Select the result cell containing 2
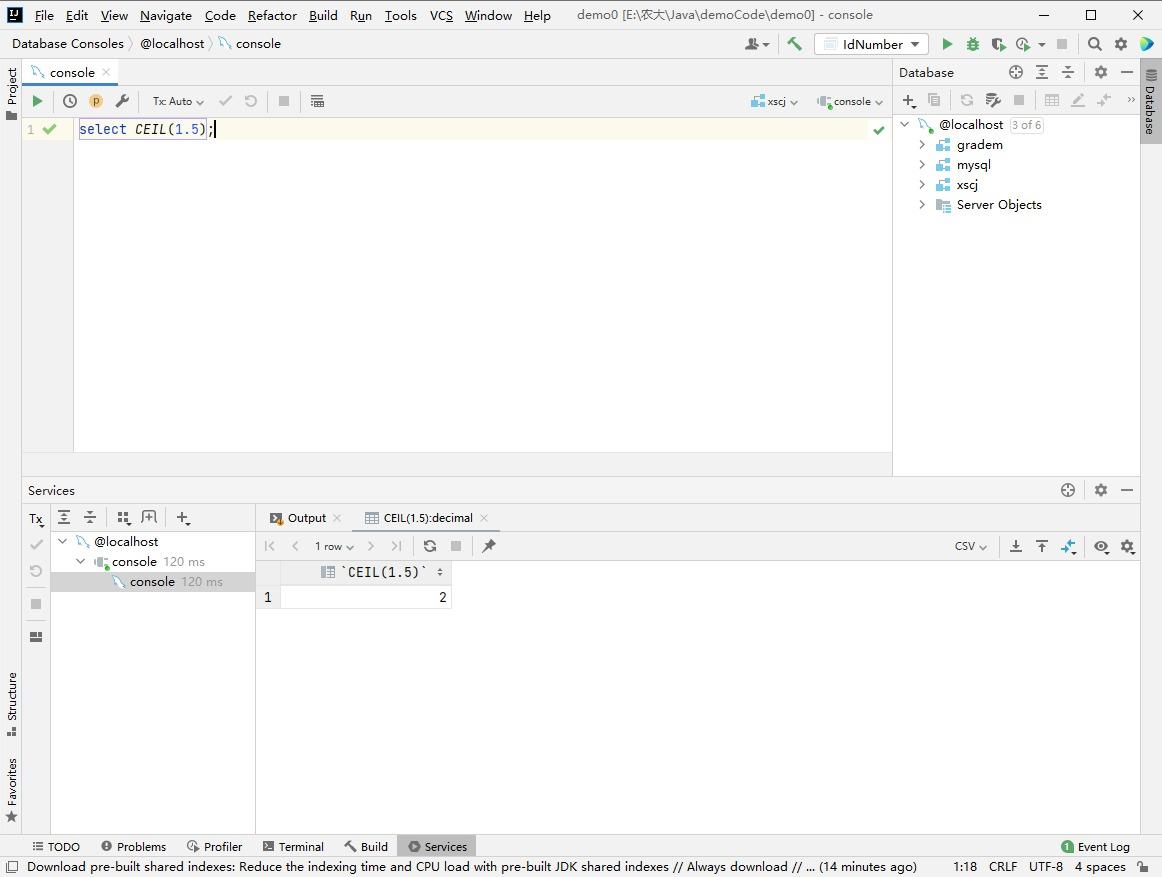 (366, 597)
